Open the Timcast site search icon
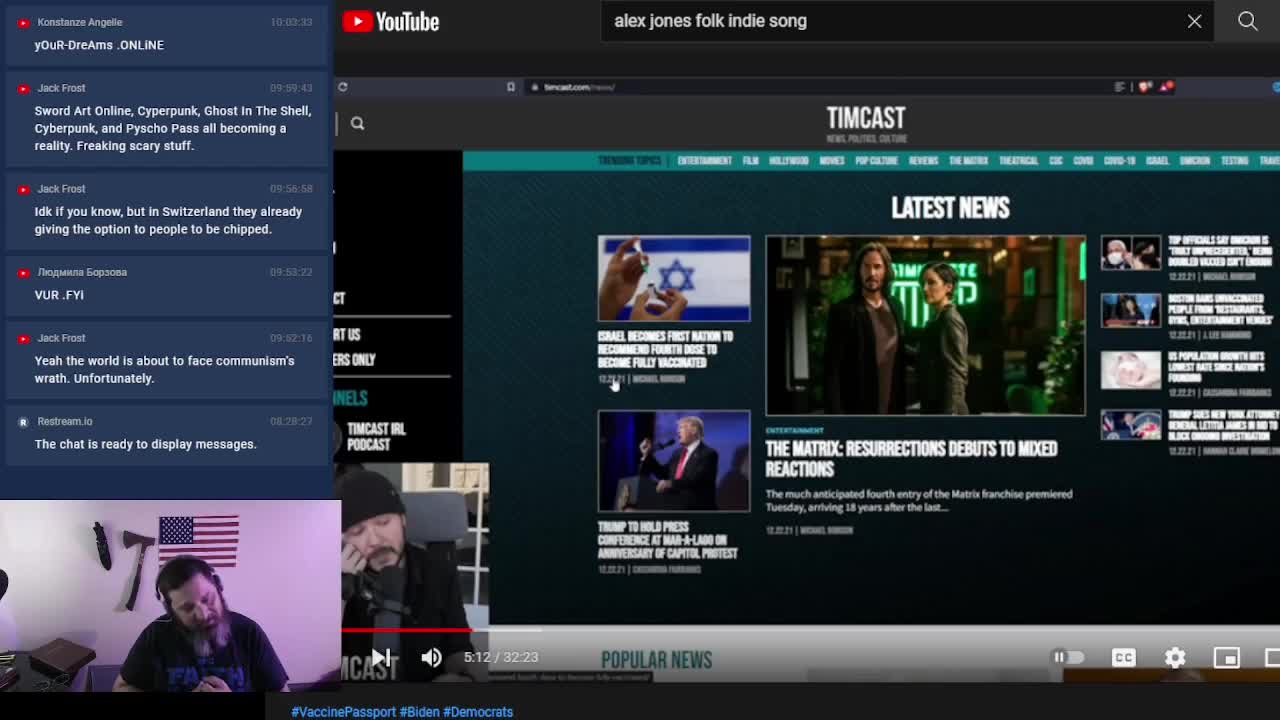Image resolution: width=1280 pixels, height=720 pixels. [357, 123]
